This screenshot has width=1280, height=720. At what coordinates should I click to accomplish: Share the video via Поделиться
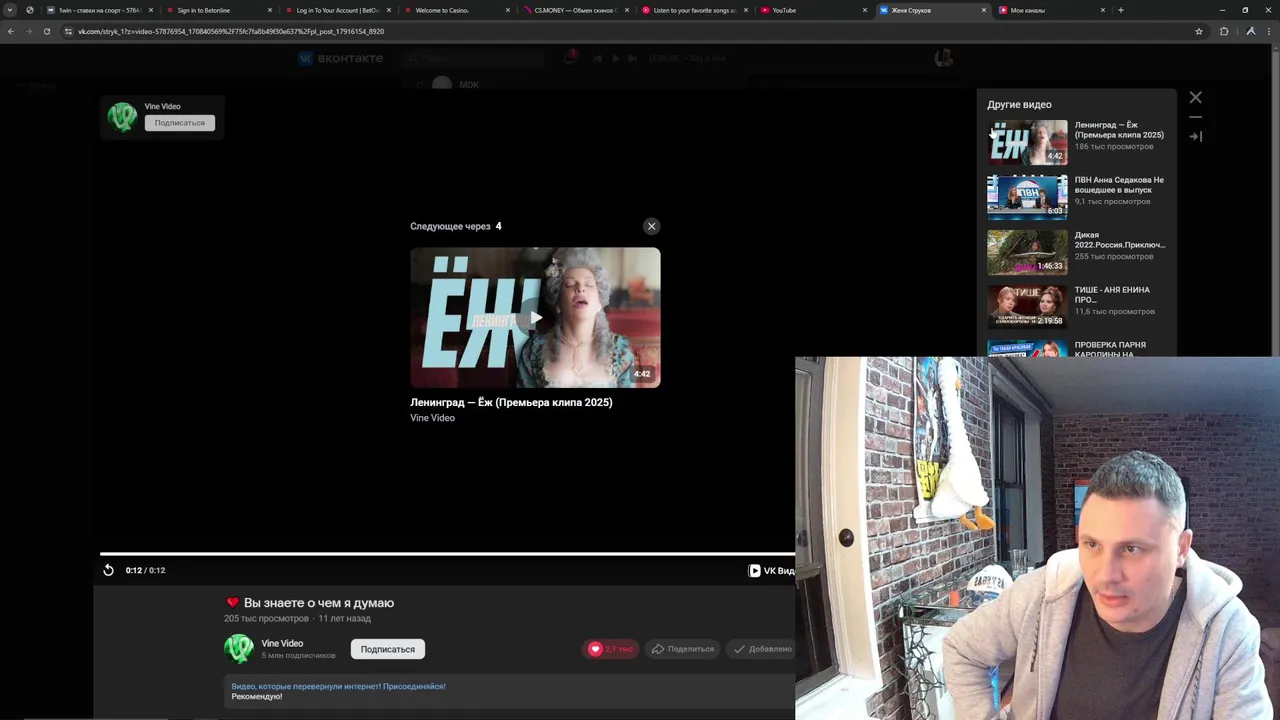[x=683, y=649]
